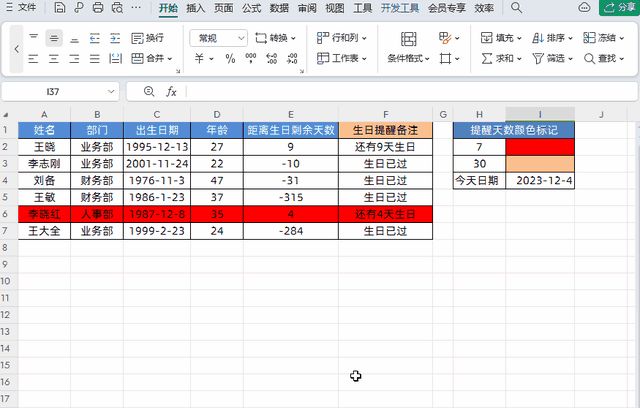Open the Worksheet (工作表) menu
This screenshot has height=408, width=640.
tap(342, 59)
